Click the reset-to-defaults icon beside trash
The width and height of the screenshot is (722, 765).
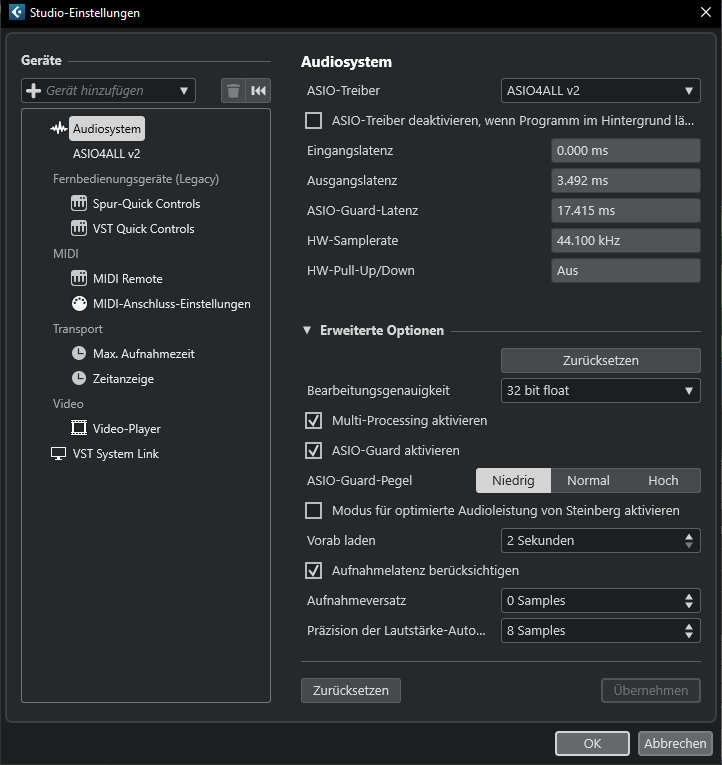(x=259, y=91)
